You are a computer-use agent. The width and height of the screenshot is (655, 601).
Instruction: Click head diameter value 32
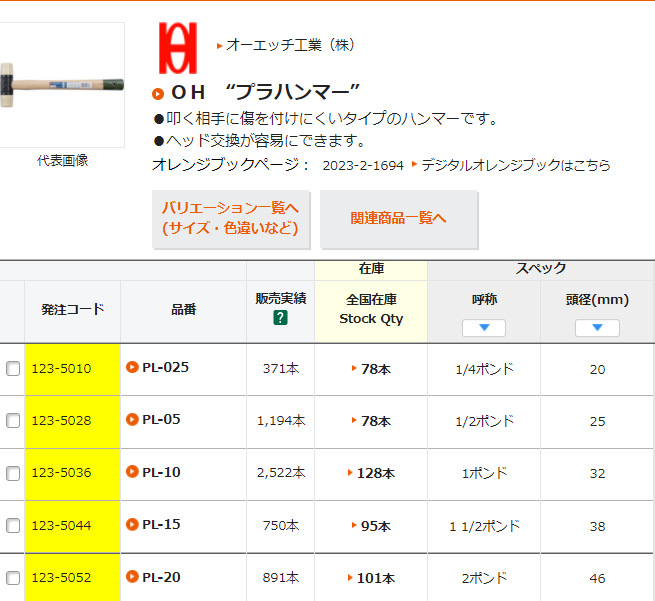coord(597,474)
